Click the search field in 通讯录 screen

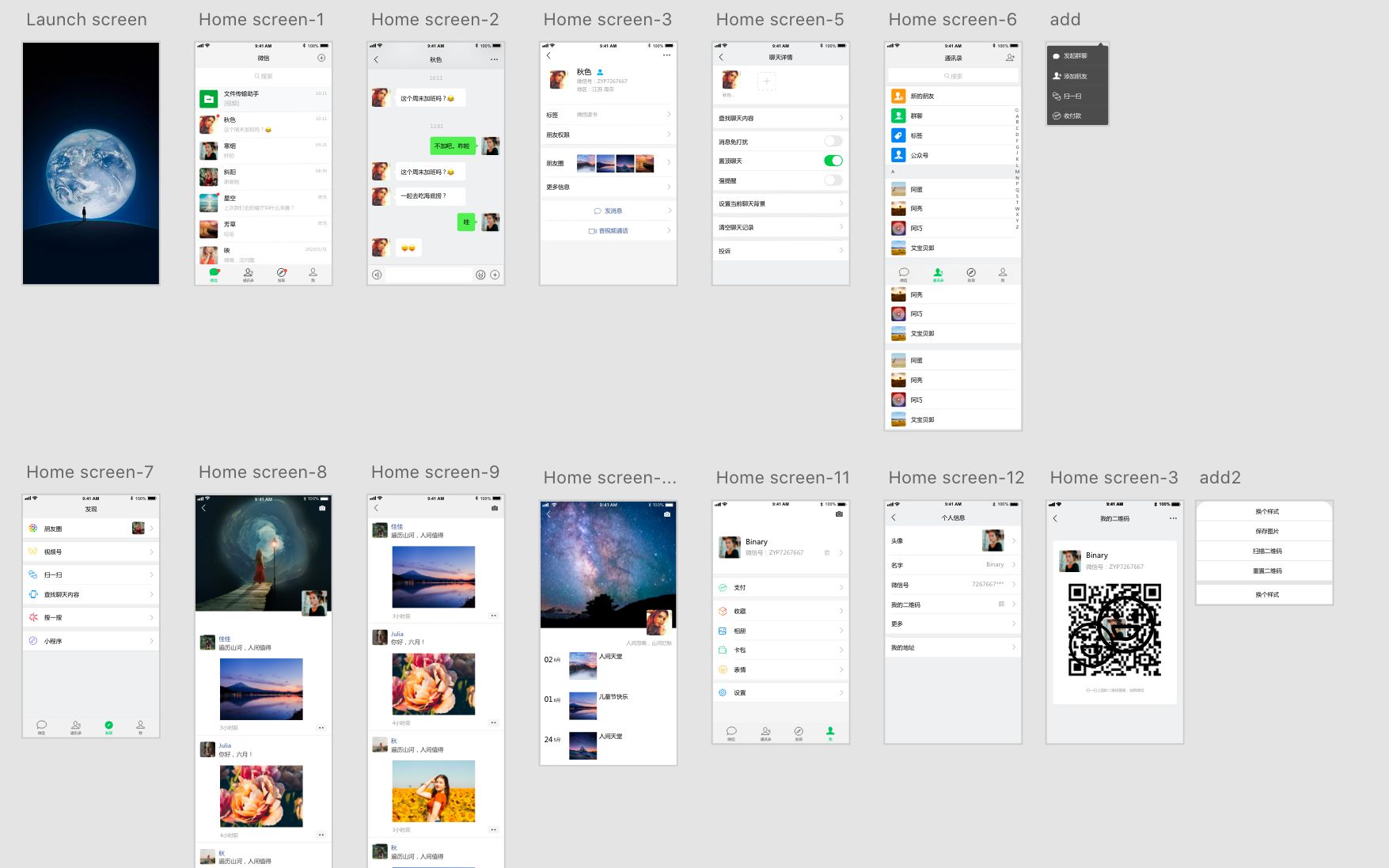click(x=953, y=76)
